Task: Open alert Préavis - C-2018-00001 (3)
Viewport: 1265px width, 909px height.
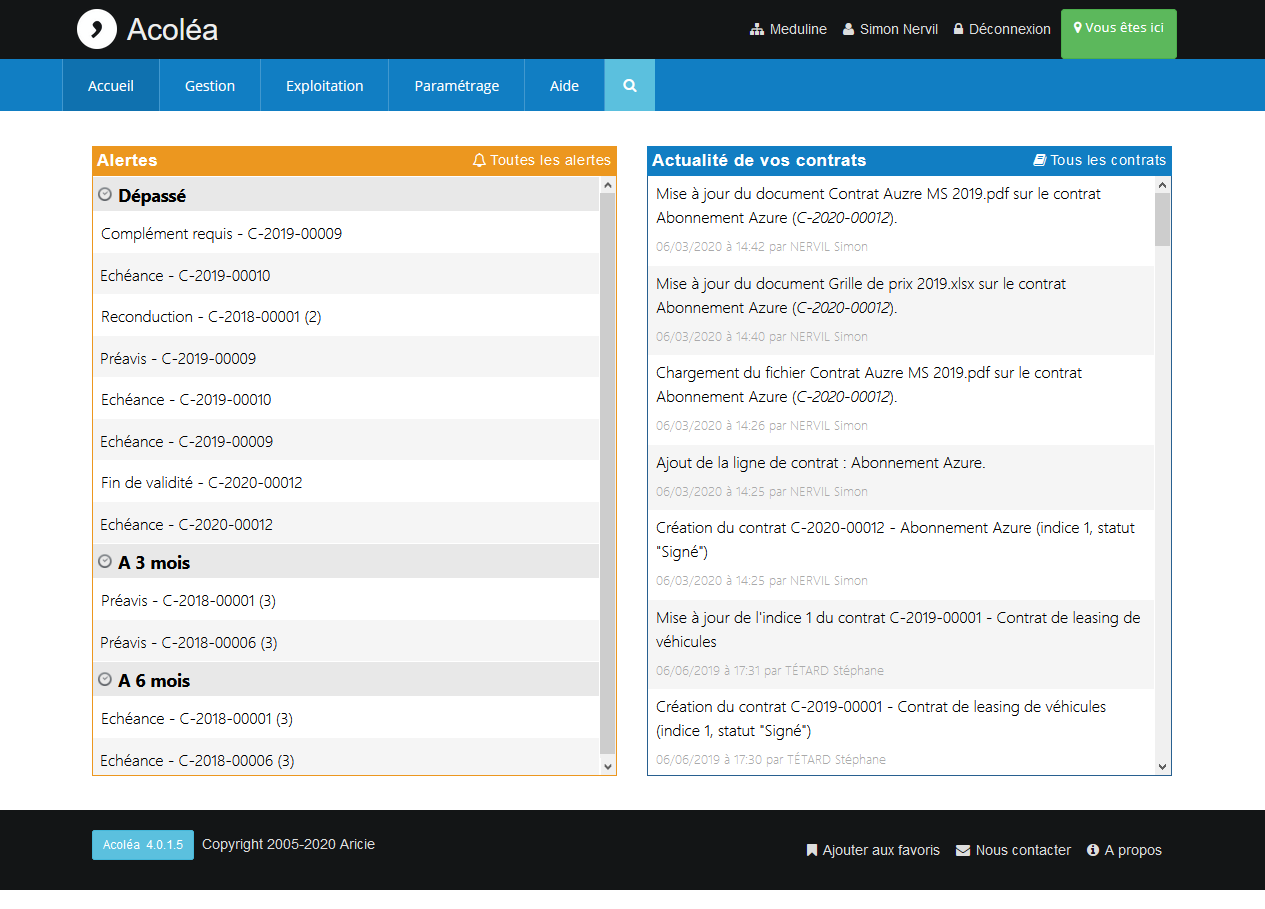Action: (346, 600)
